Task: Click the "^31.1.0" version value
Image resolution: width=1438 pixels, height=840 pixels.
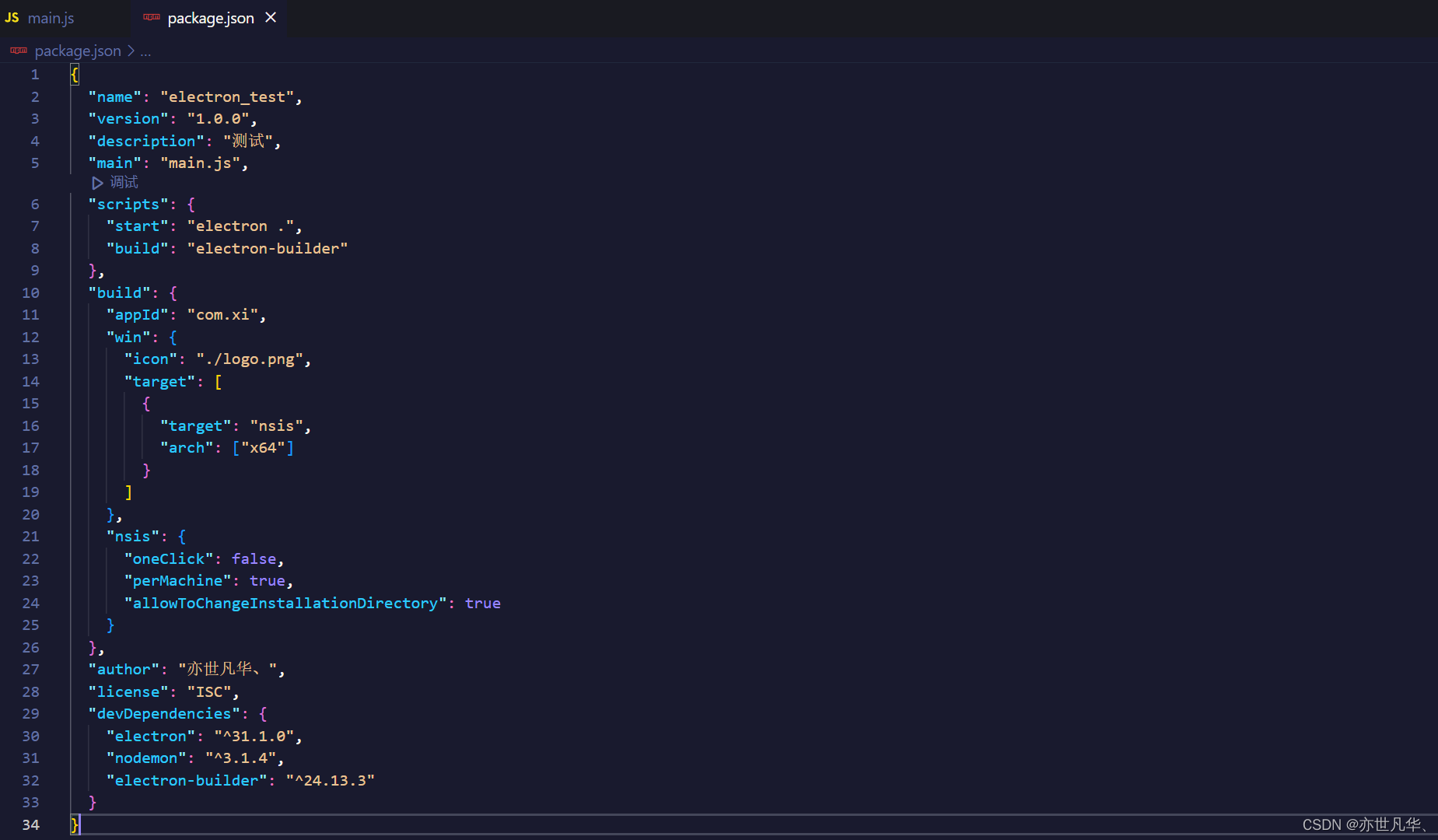Action: 254,737
